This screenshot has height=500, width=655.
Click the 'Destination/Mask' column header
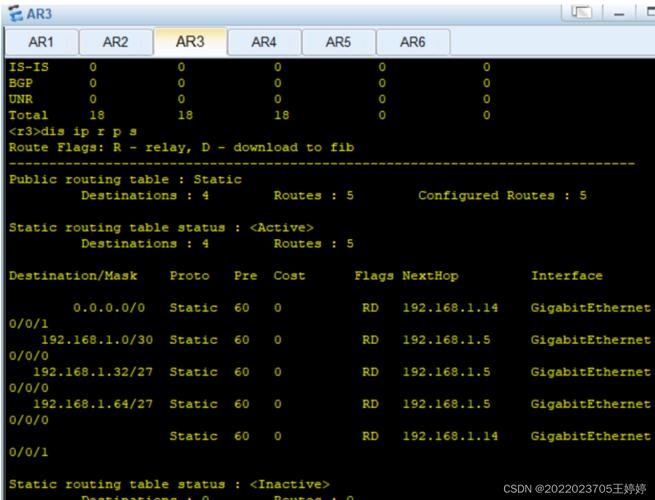(73, 276)
